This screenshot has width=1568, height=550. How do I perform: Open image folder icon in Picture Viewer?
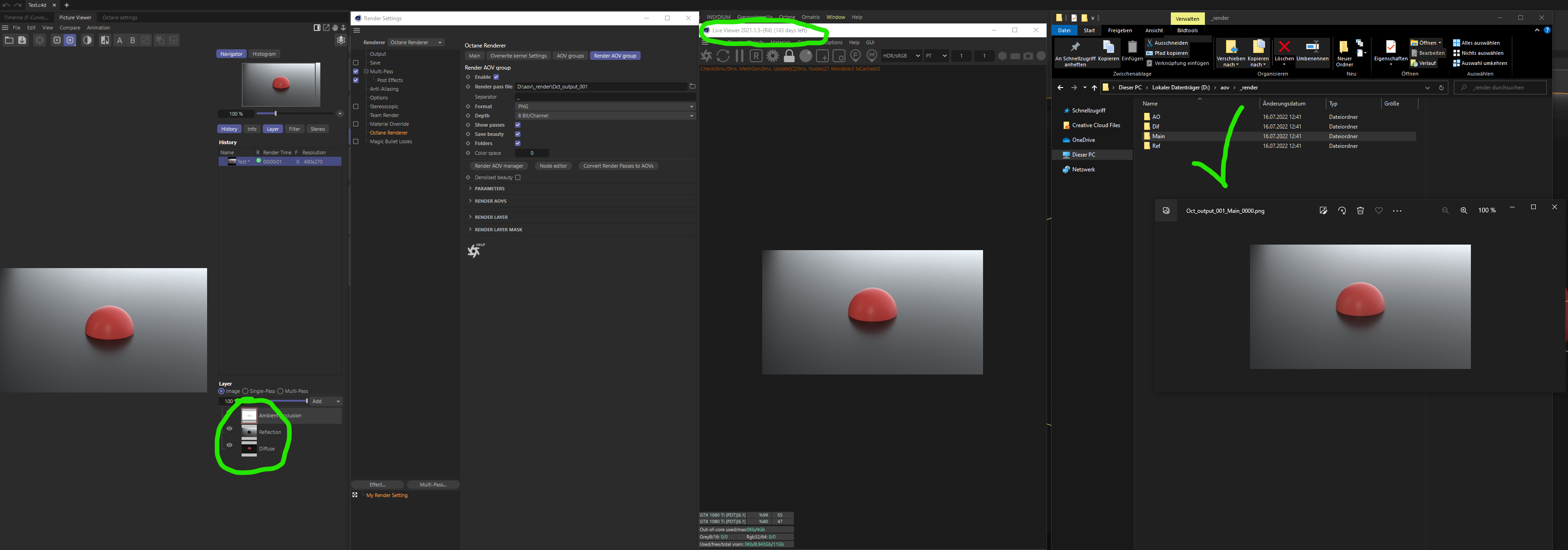(9, 40)
